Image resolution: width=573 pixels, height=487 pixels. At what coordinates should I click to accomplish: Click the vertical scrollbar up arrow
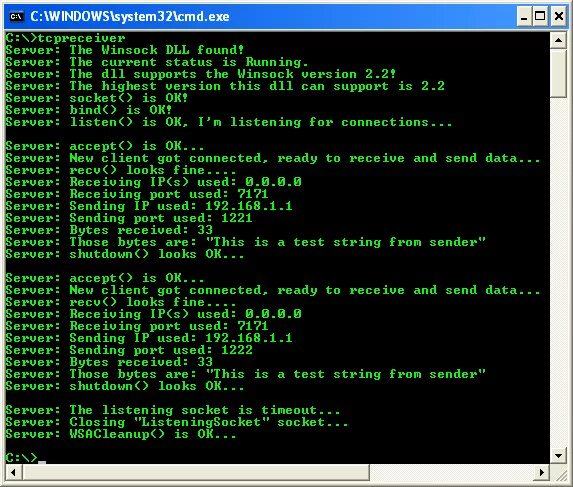pyautogui.click(x=558, y=40)
